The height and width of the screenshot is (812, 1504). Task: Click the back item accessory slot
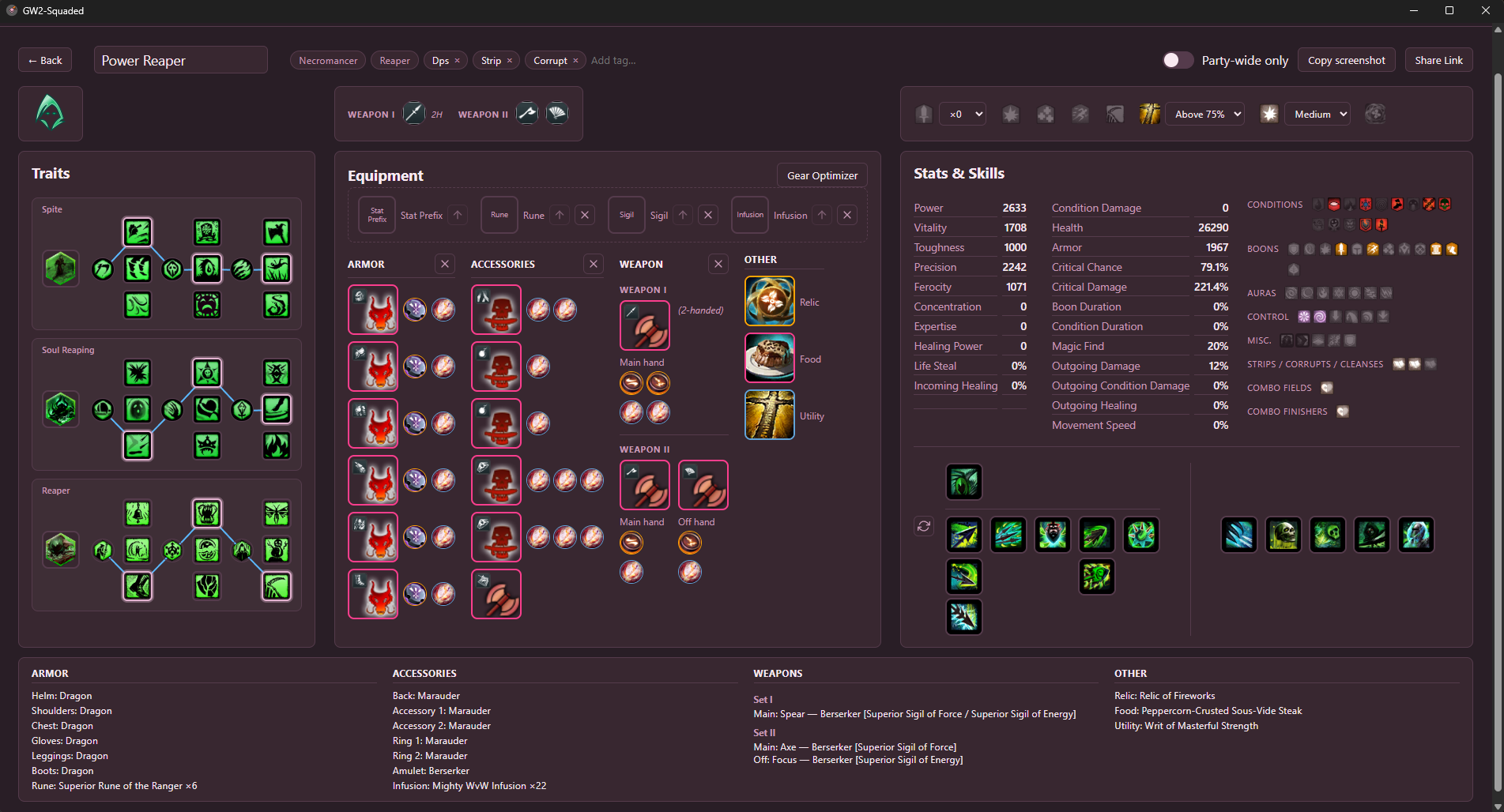pos(496,310)
